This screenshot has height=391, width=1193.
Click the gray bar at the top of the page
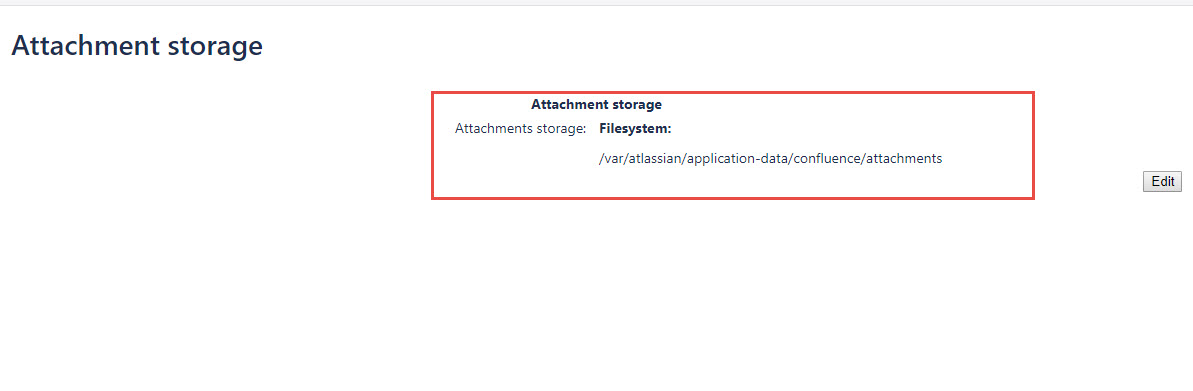(x=596, y=2)
